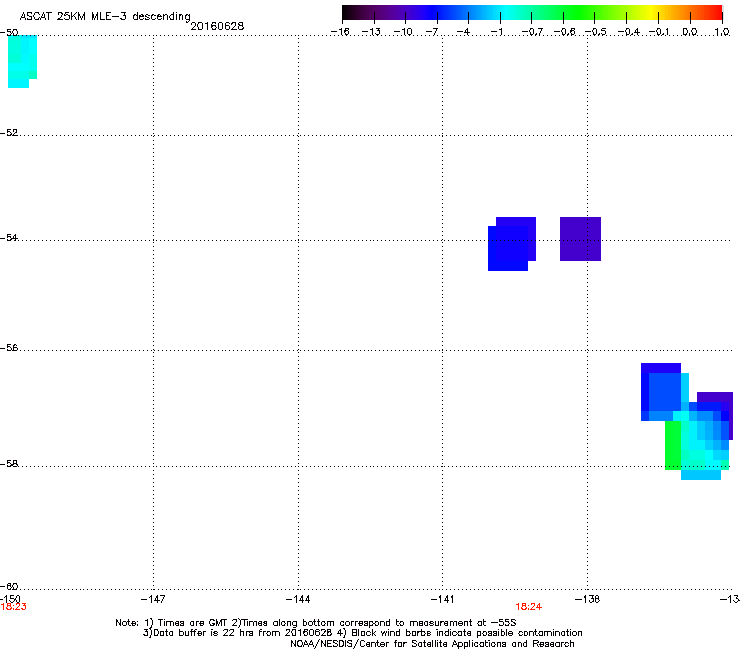Click the purple data square on the -138 gridline

tap(580, 239)
